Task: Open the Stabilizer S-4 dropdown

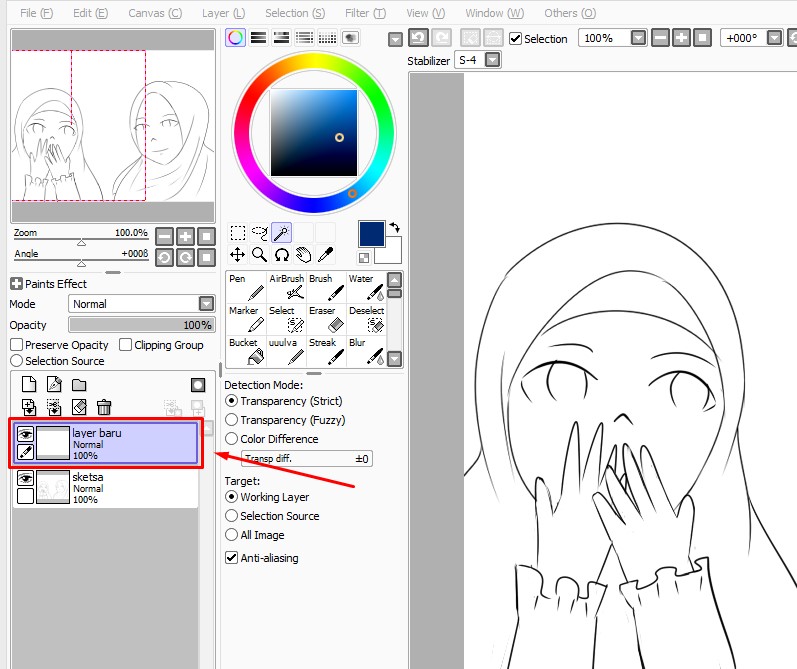Action: [492, 60]
